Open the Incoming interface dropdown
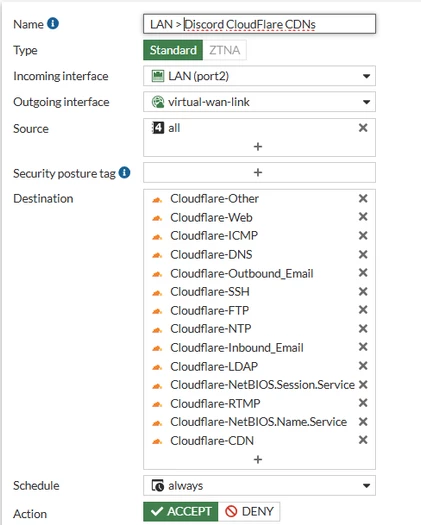 tap(259, 76)
